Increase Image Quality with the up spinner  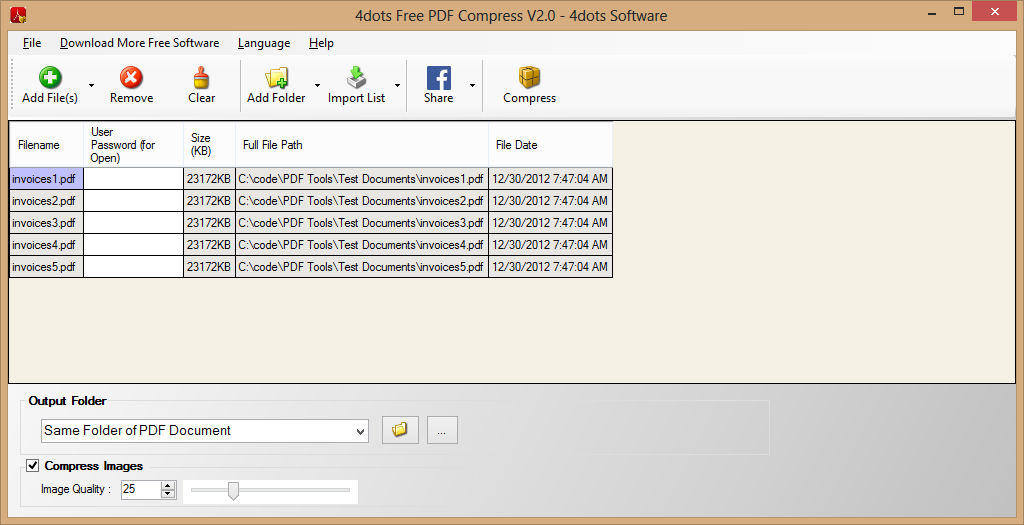[x=168, y=485]
